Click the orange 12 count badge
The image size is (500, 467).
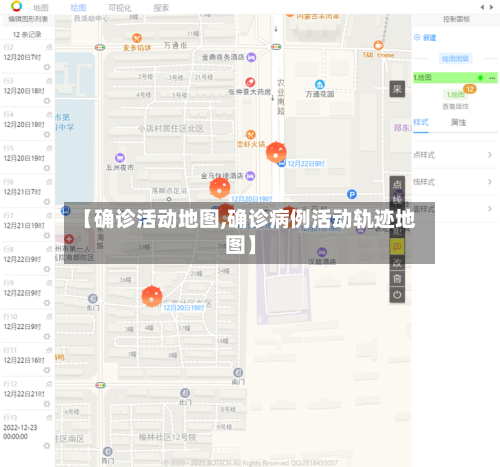pos(470,89)
